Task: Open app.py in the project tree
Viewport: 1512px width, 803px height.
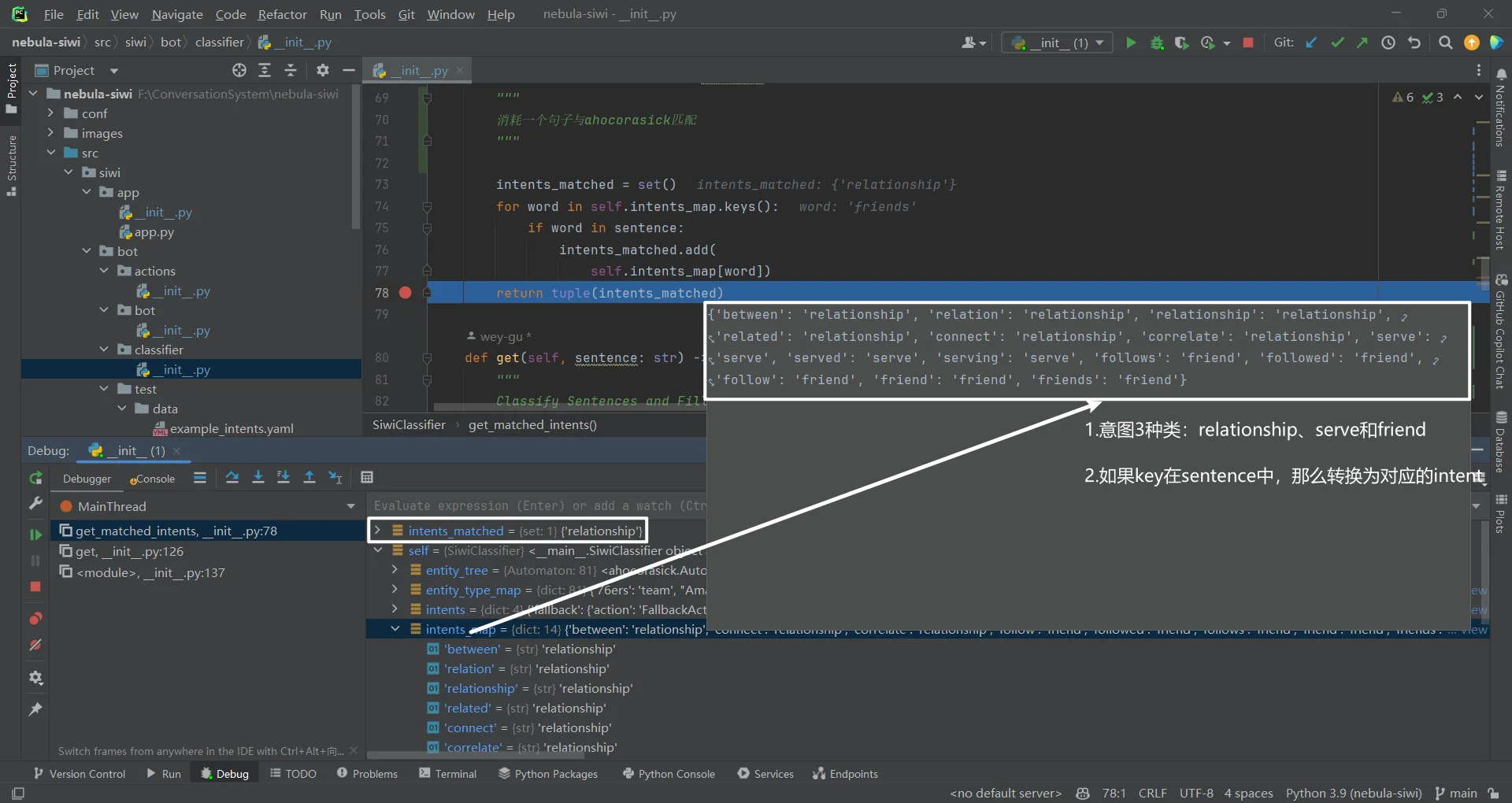Action: pyautogui.click(x=154, y=232)
